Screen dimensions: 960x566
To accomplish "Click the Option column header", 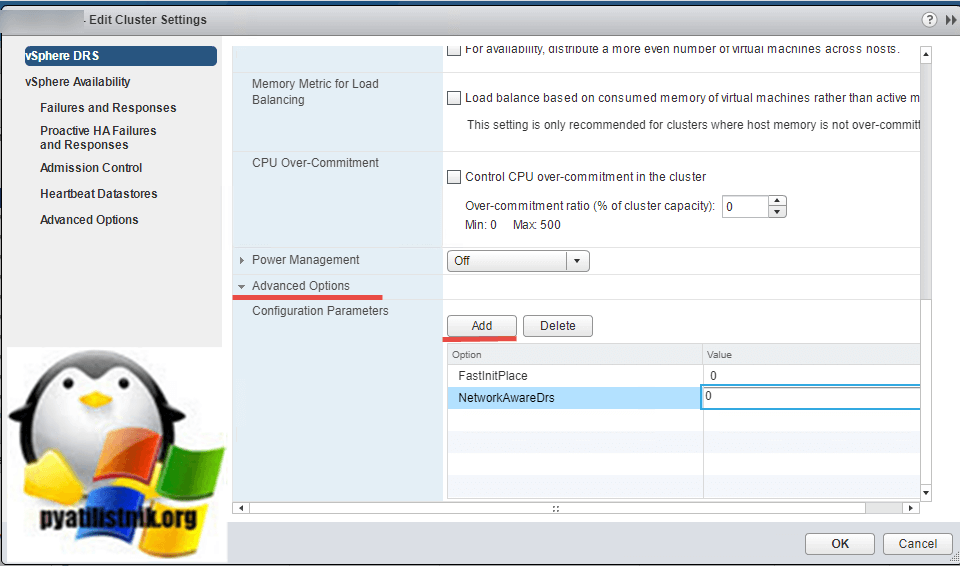I will click(574, 354).
